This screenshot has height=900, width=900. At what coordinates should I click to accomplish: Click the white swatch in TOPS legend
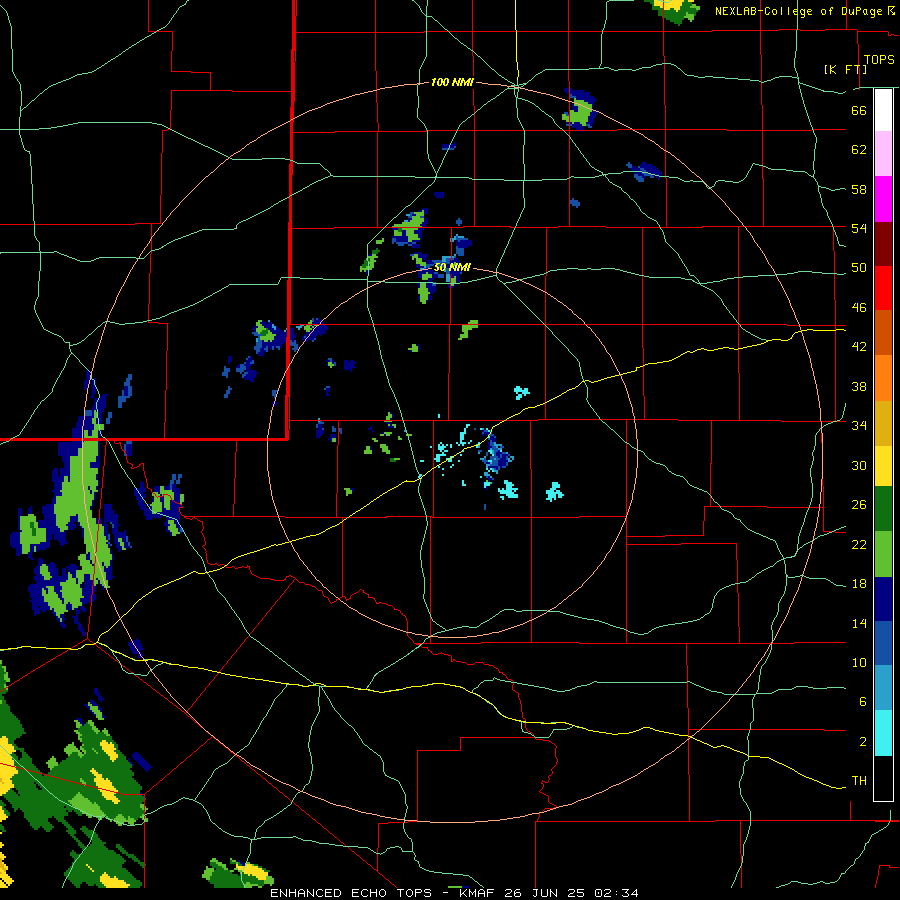[x=883, y=110]
